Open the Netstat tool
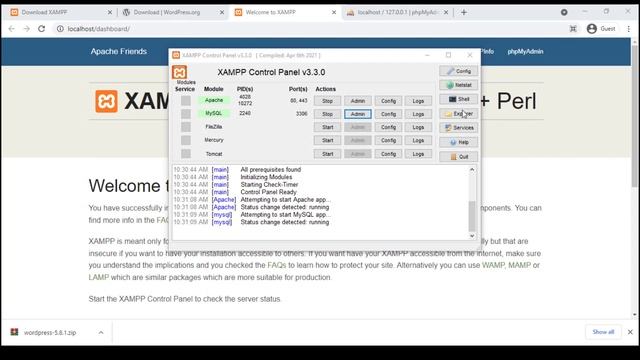The width and height of the screenshot is (640, 360). pos(458,85)
